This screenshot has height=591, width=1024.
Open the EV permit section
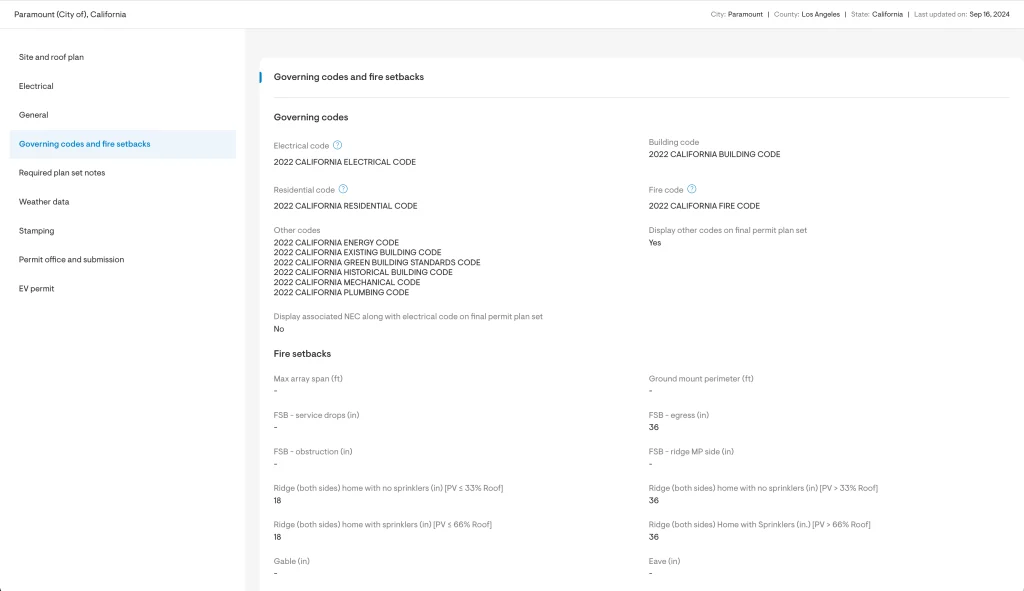pos(37,289)
